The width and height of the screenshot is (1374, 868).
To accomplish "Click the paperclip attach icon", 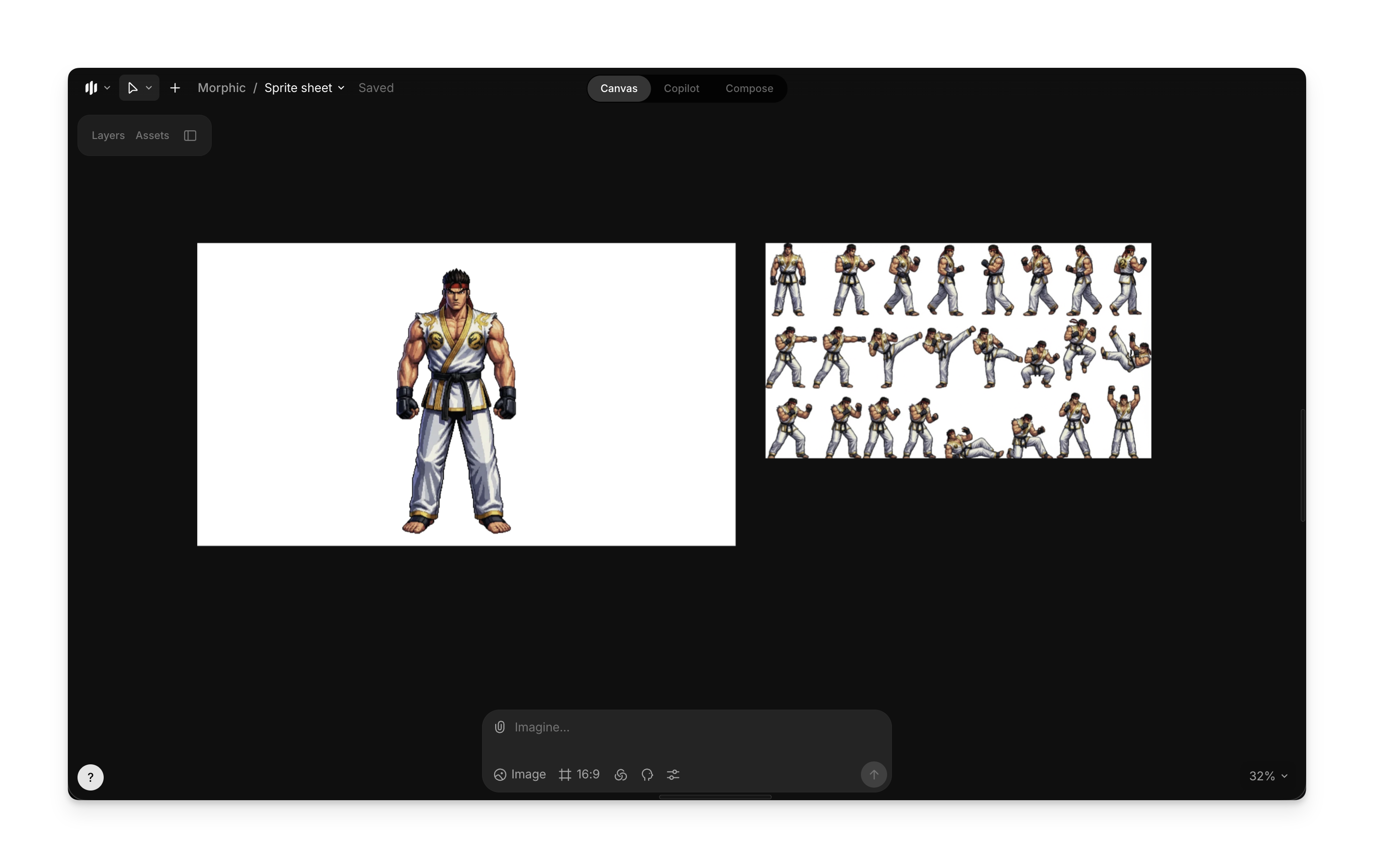I will [x=500, y=727].
